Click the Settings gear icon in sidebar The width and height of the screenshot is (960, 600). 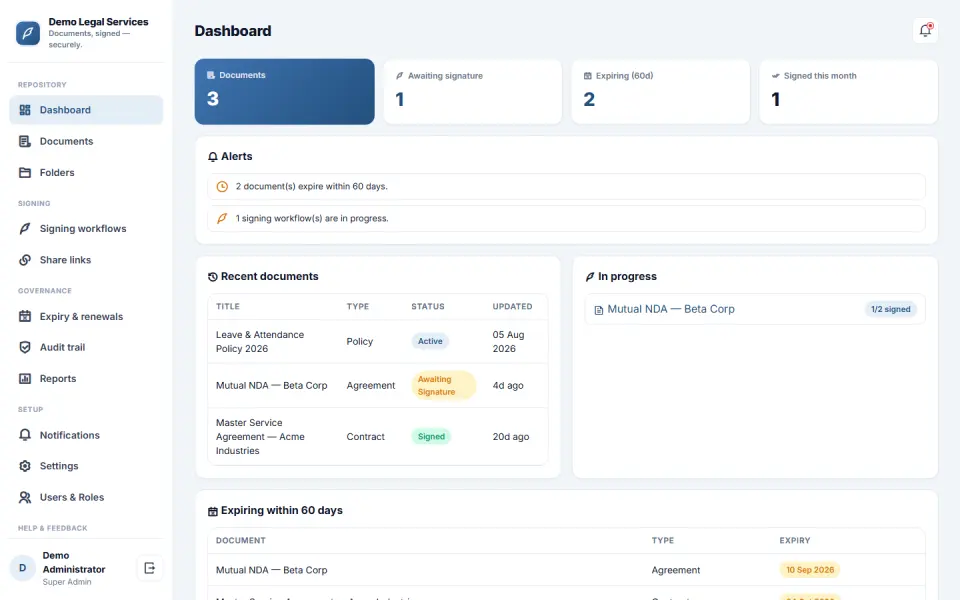[24, 466]
